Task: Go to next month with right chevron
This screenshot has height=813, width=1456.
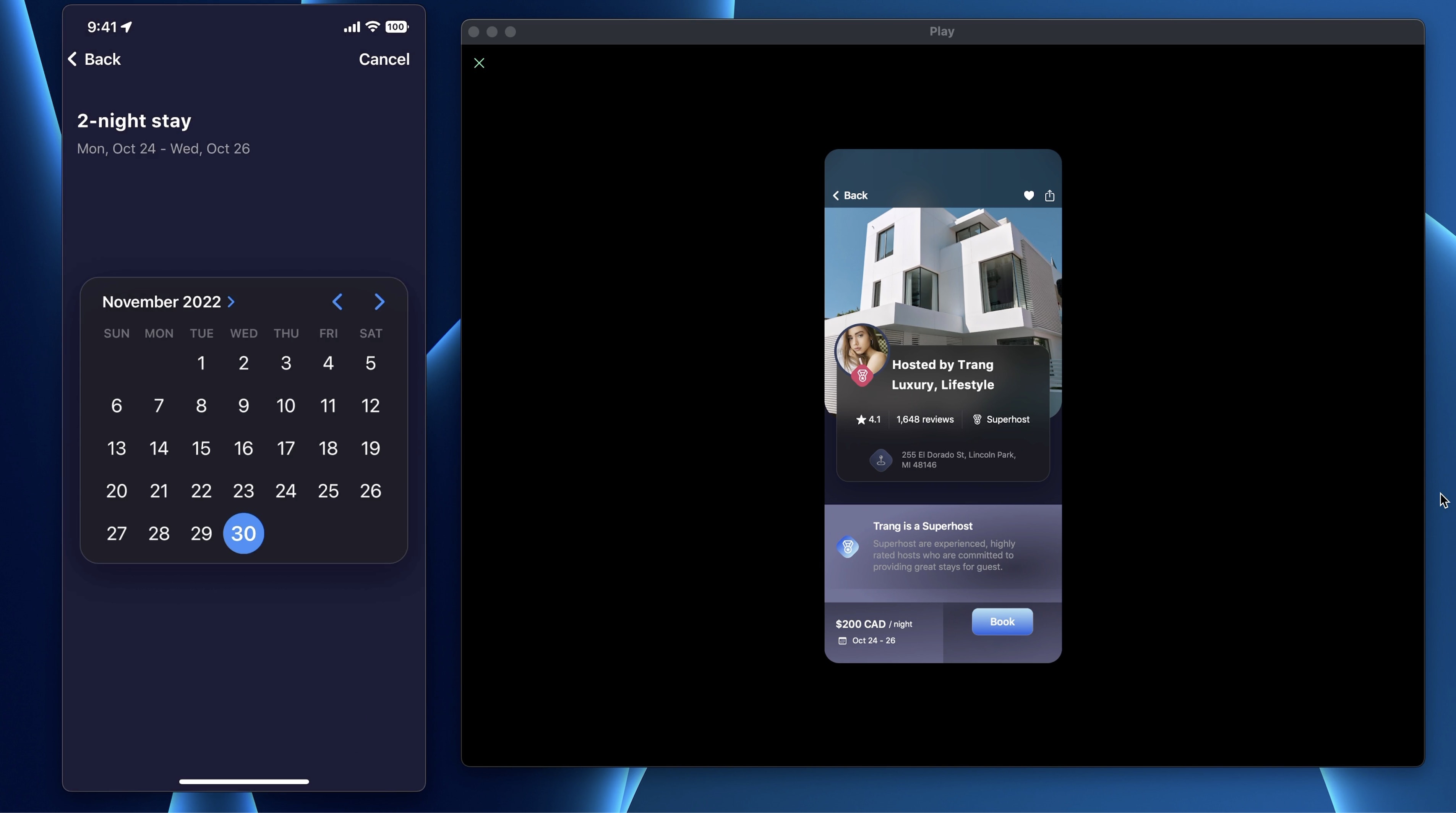Action: point(379,302)
